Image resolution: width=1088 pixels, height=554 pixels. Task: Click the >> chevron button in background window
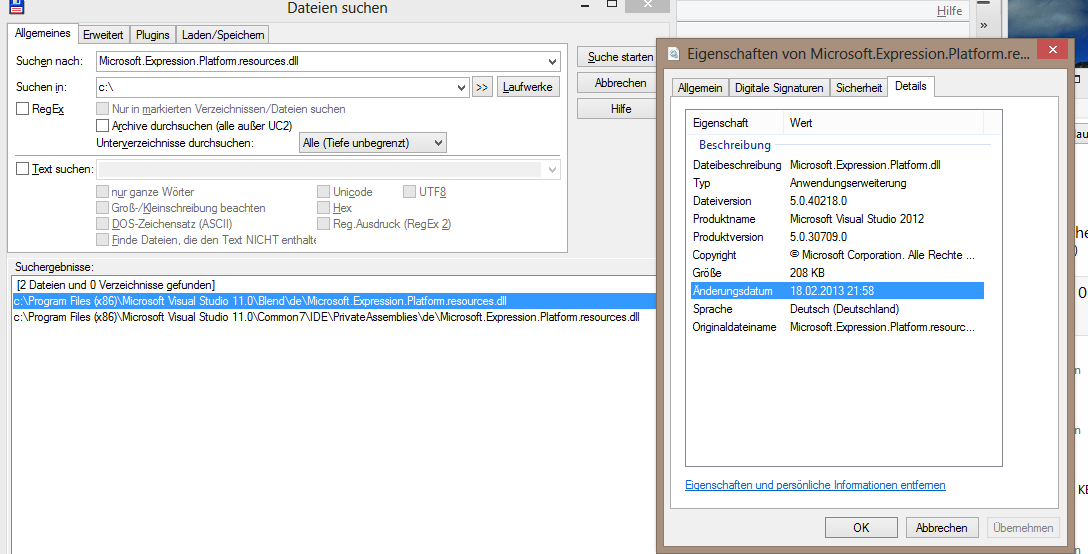(983, 25)
